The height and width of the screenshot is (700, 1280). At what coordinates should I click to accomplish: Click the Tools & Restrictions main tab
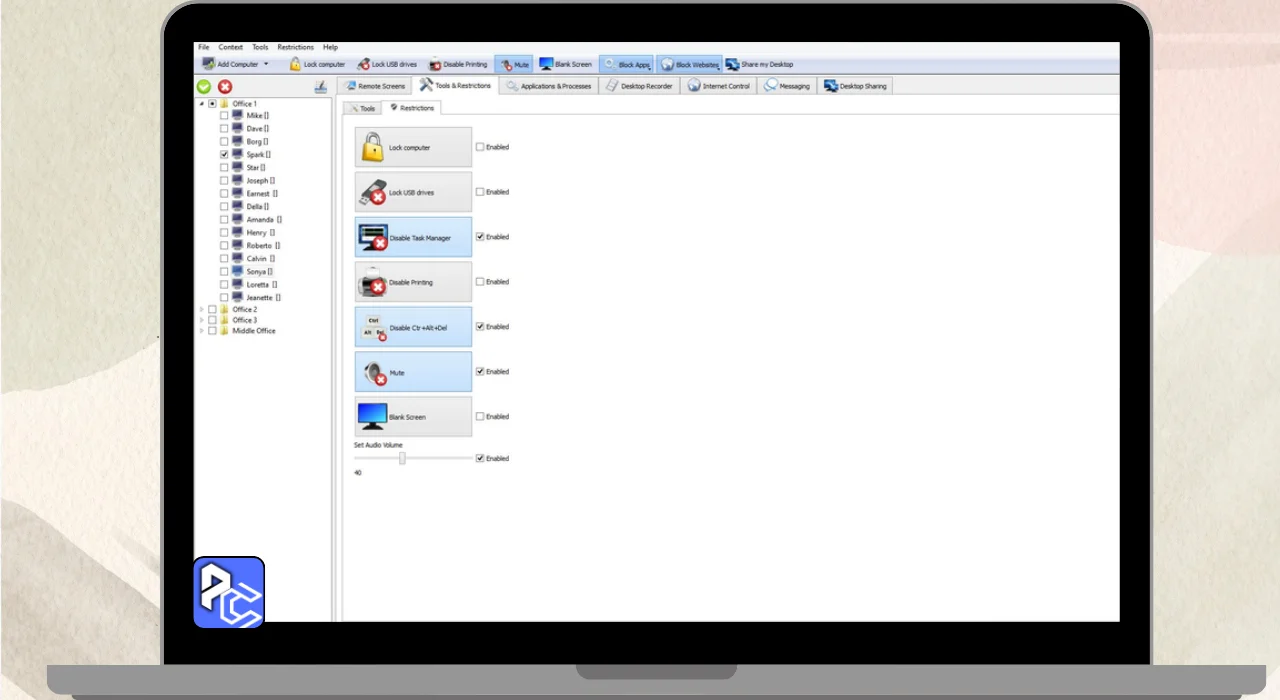tap(456, 85)
